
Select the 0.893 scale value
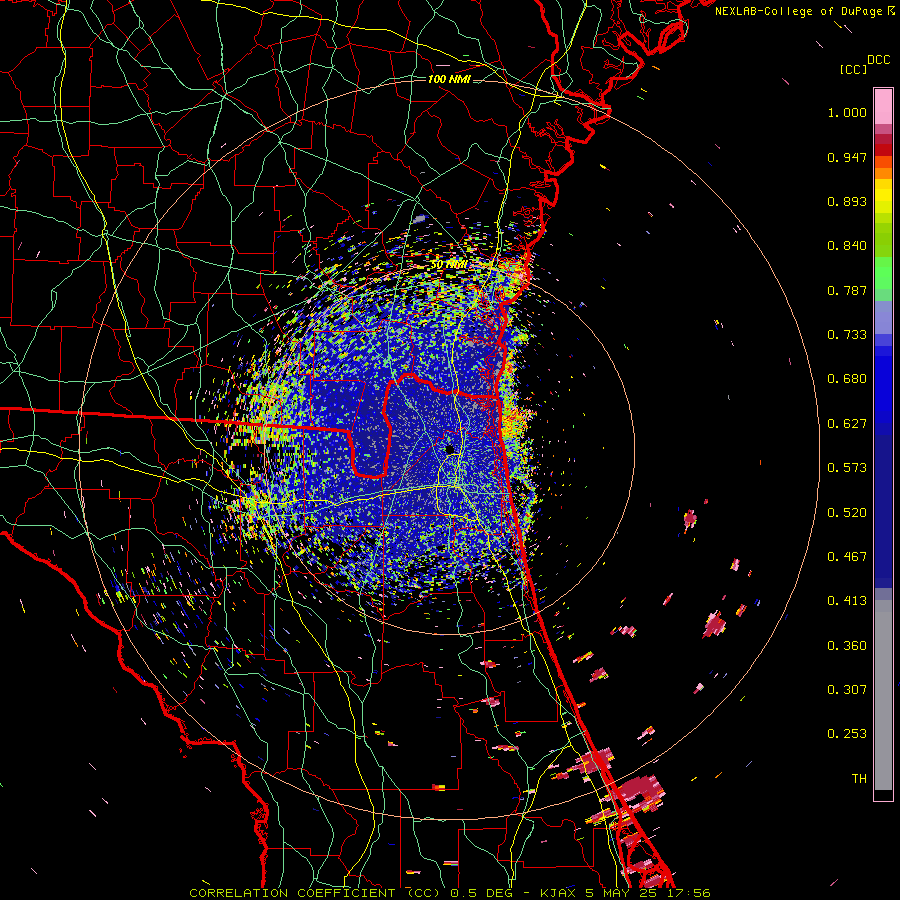click(847, 201)
